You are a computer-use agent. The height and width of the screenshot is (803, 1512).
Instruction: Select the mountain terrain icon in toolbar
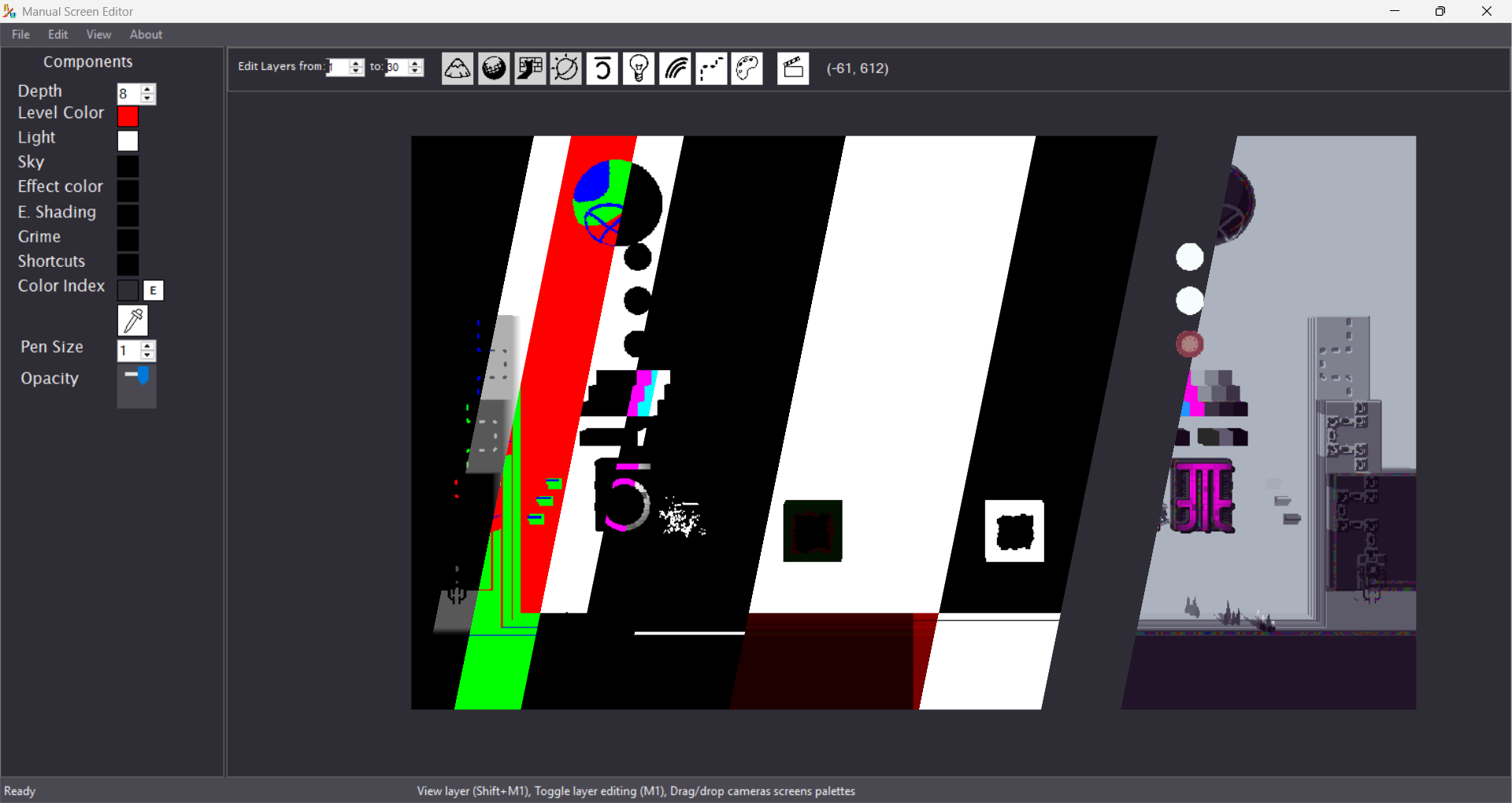pos(457,68)
